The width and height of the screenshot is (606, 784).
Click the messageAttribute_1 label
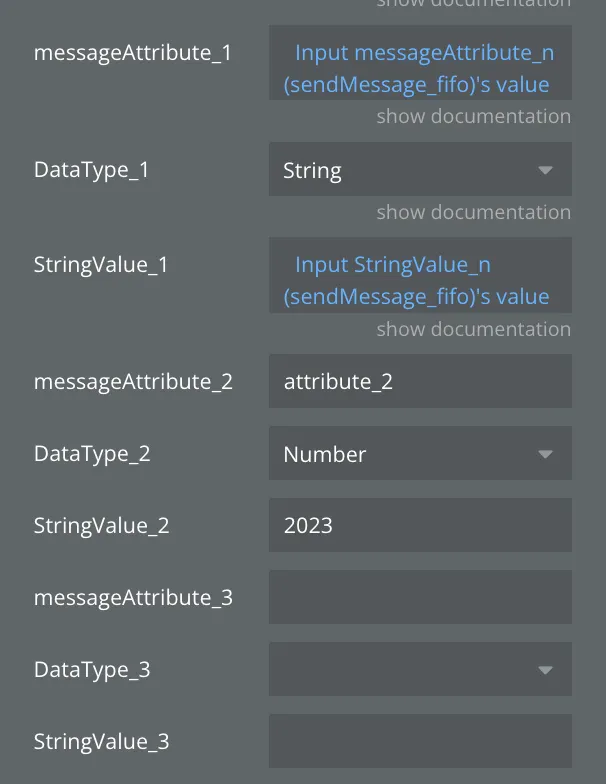coord(133,53)
